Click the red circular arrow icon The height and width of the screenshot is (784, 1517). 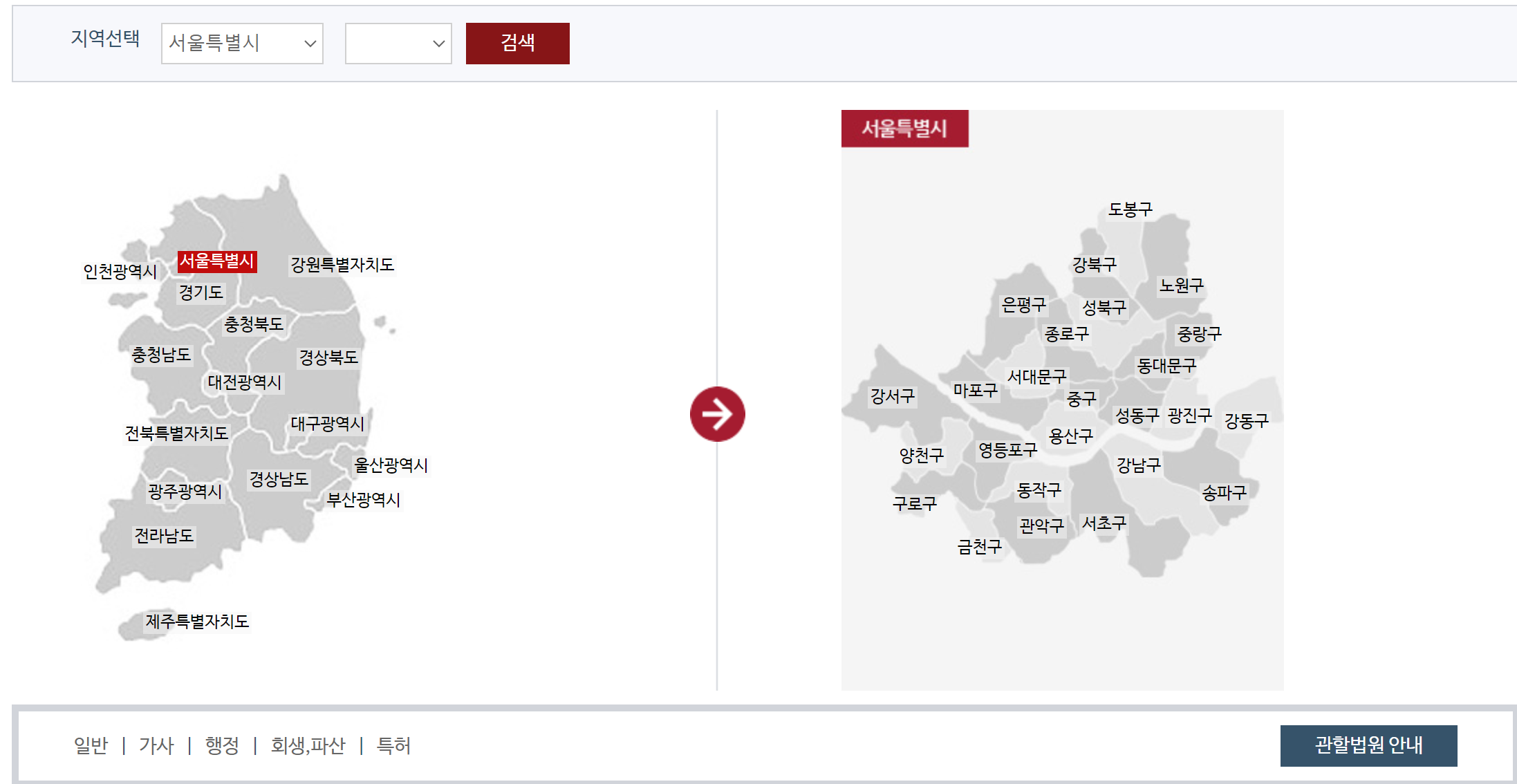coord(717,414)
